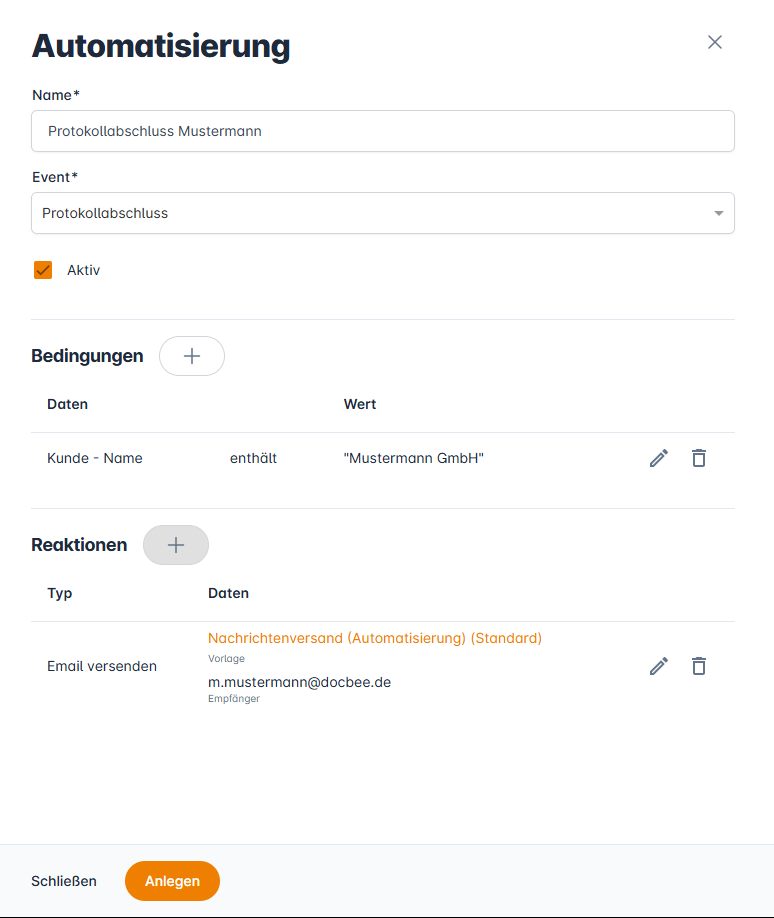
Task: Click the Wert column header
Action: click(x=359, y=404)
